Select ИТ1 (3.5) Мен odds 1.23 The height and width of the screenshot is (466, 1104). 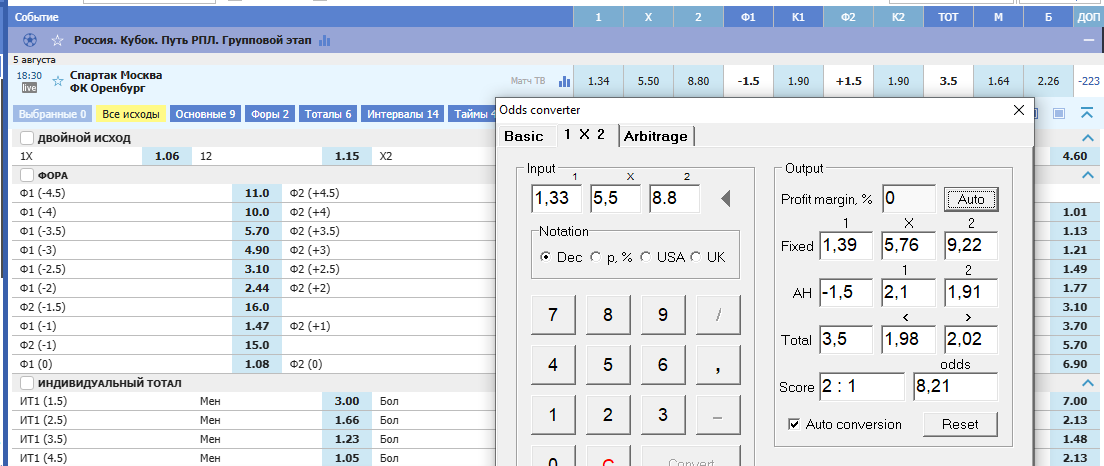pyautogui.click(x=347, y=439)
